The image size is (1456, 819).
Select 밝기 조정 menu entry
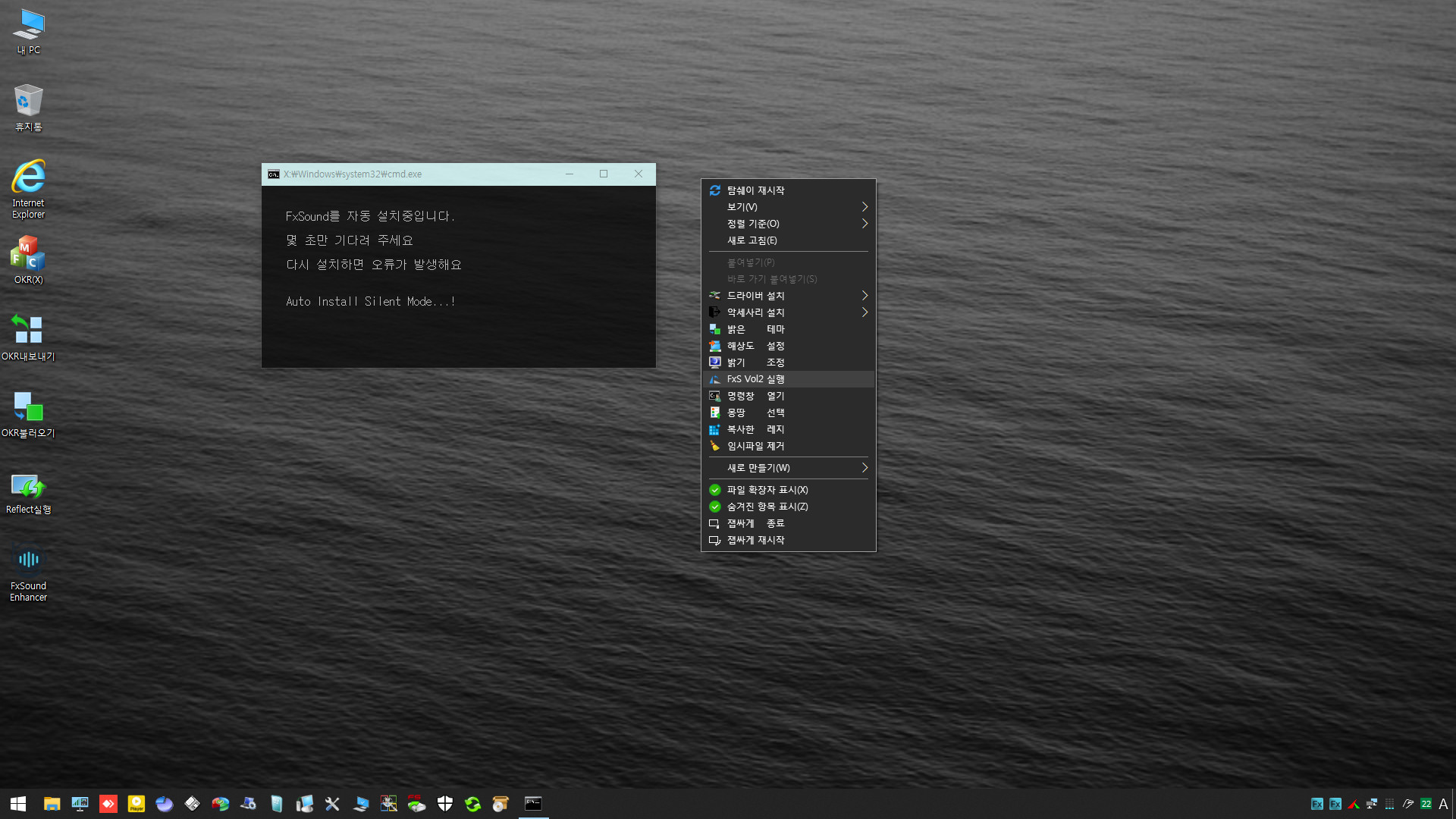789,362
